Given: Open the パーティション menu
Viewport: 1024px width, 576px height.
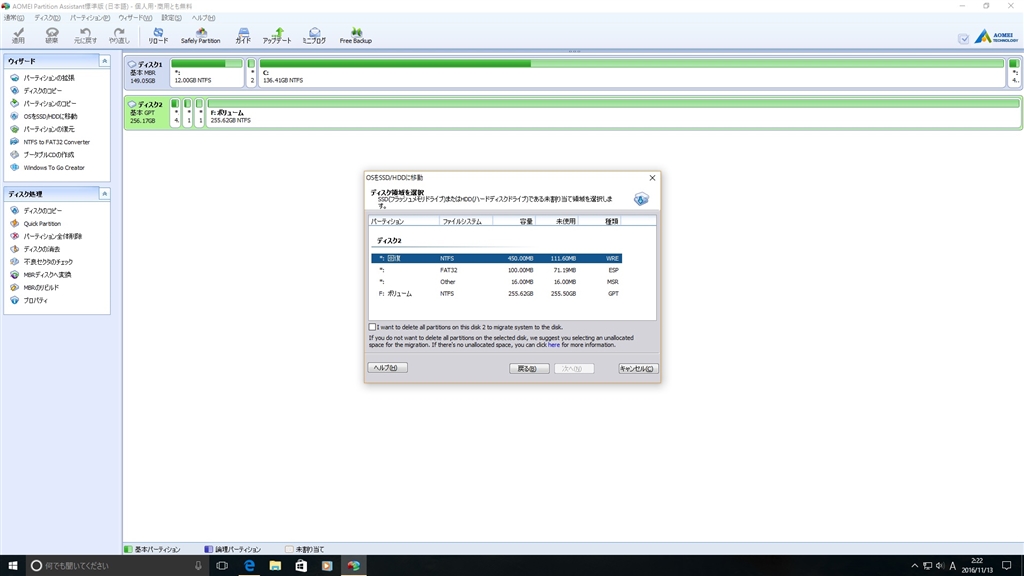Looking at the screenshot, I should coord(89,18).
